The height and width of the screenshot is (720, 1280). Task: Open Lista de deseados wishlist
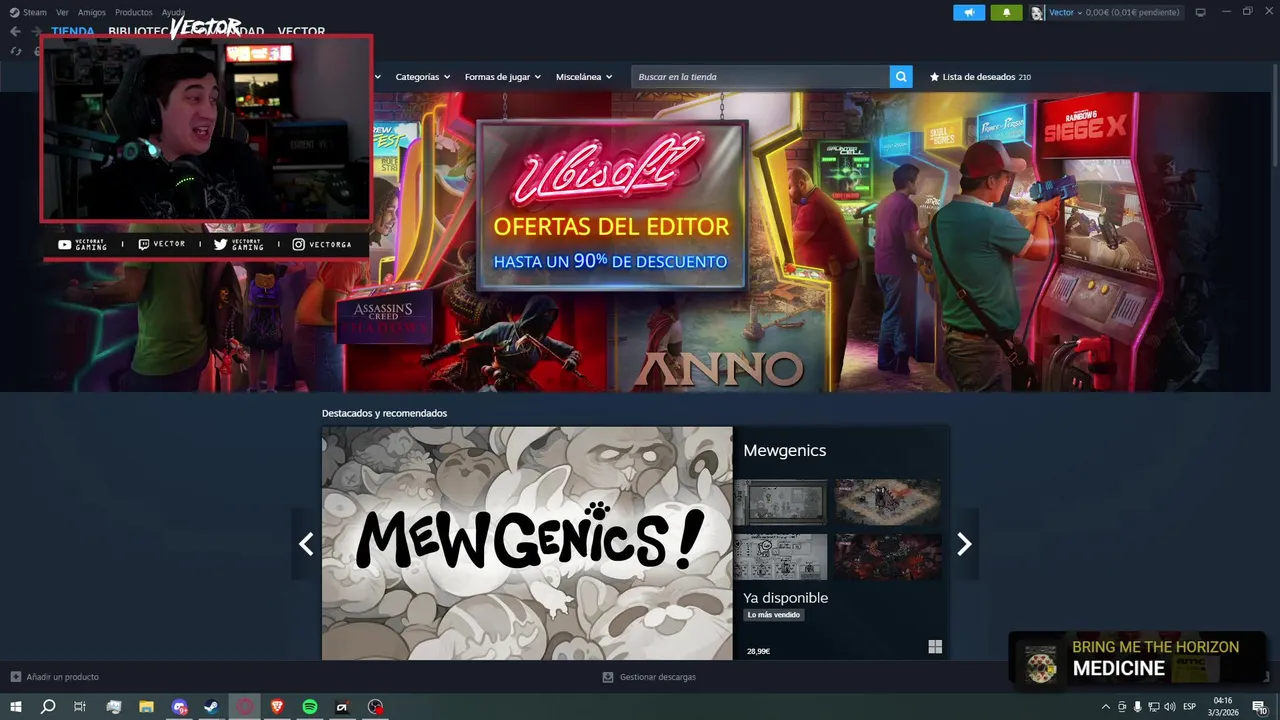pyautogui.click(x=979, y=77)
